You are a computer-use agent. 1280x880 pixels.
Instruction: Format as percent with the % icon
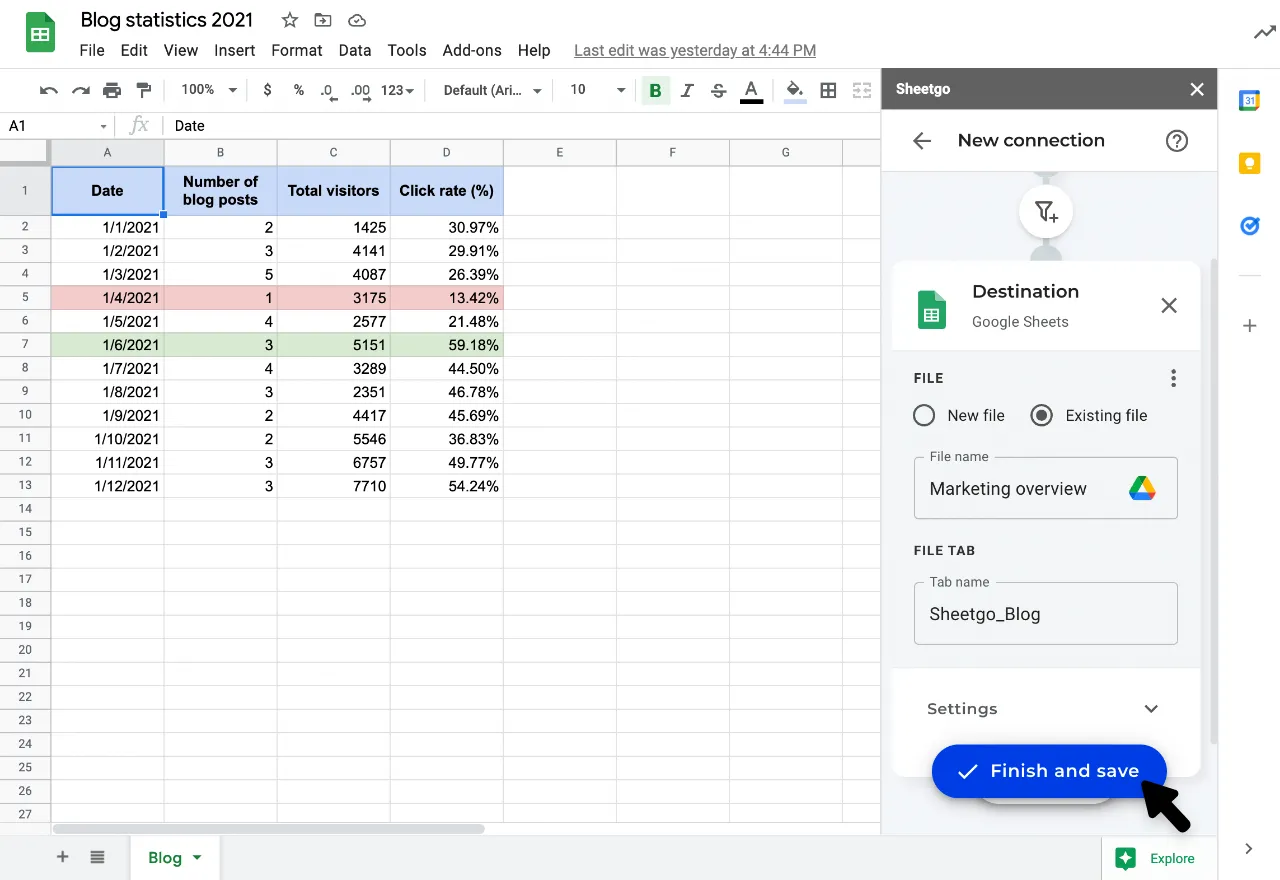[298, 90]
